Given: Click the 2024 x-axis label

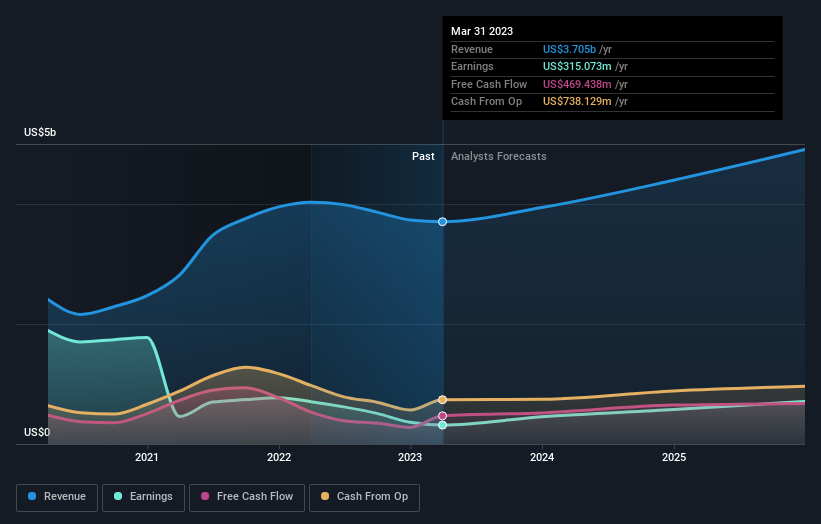Looking at the screenshot, I should [542, 458].
